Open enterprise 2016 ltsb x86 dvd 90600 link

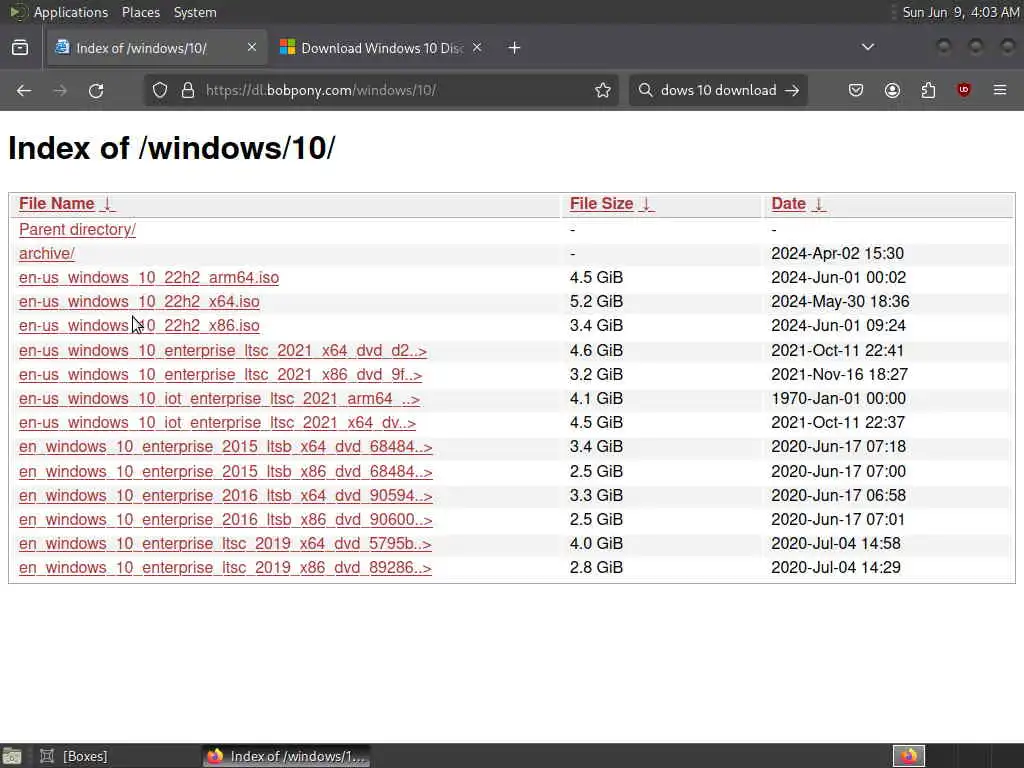[x=225, y=520]
